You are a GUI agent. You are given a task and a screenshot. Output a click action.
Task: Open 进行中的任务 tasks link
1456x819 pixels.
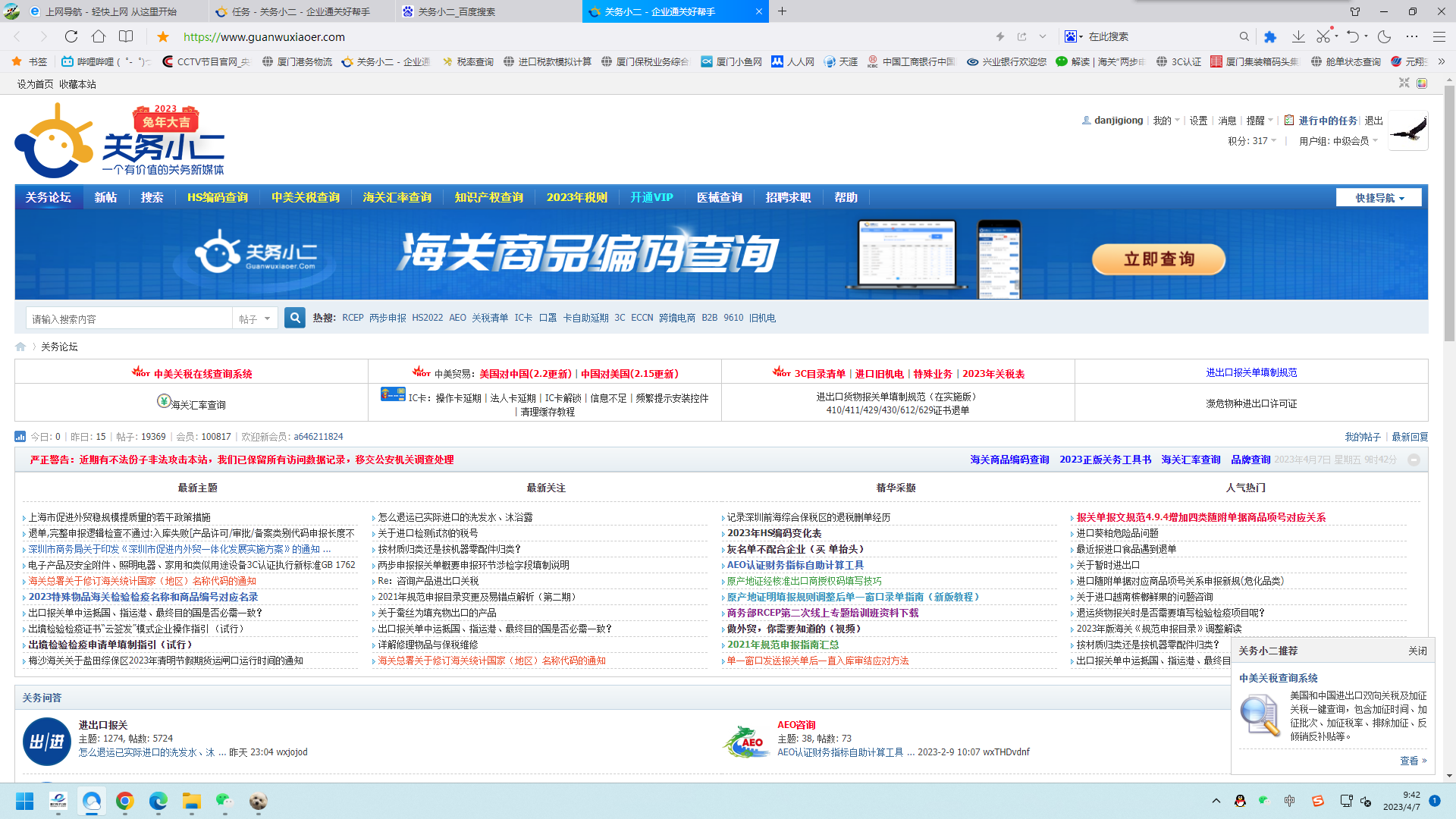1328,121
